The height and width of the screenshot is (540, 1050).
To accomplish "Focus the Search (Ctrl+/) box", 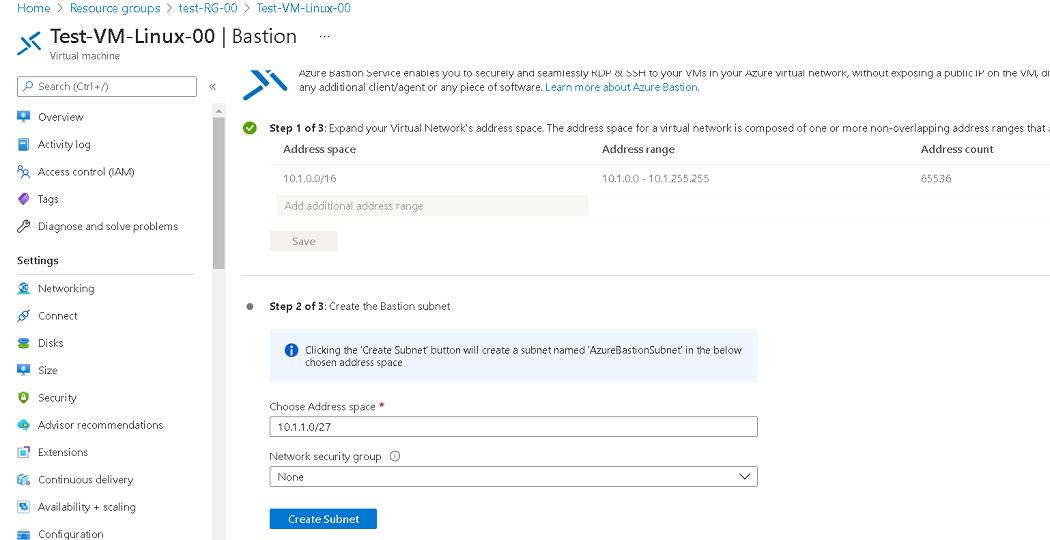I will [107, 86].
